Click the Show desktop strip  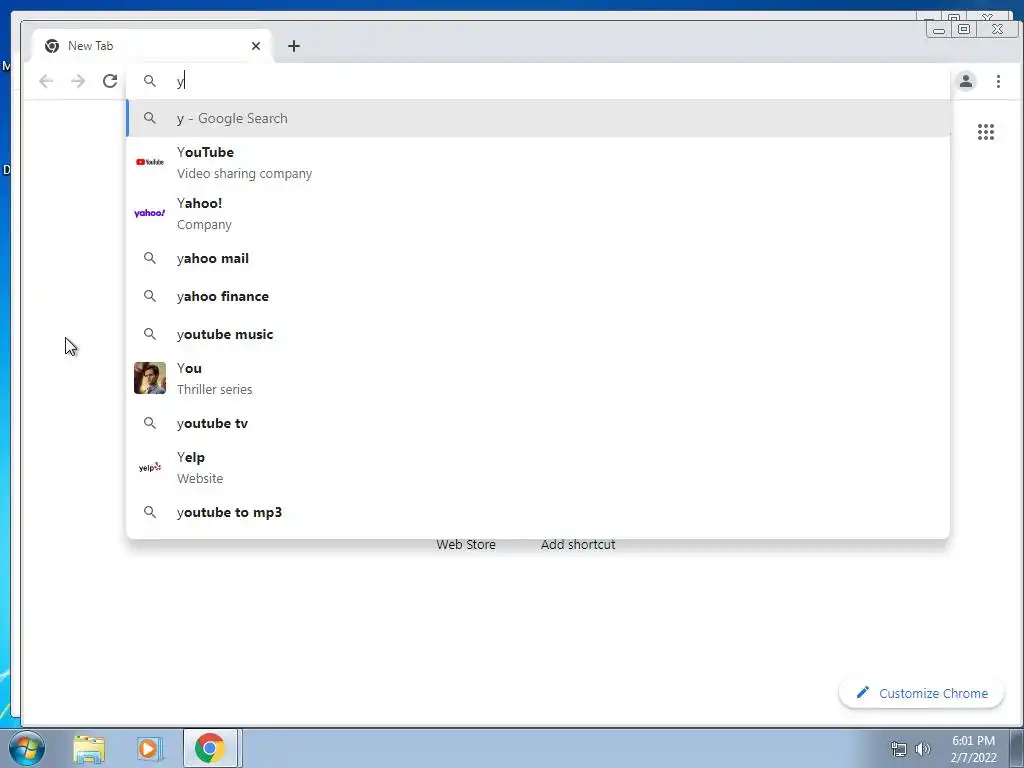[1017, 748]
